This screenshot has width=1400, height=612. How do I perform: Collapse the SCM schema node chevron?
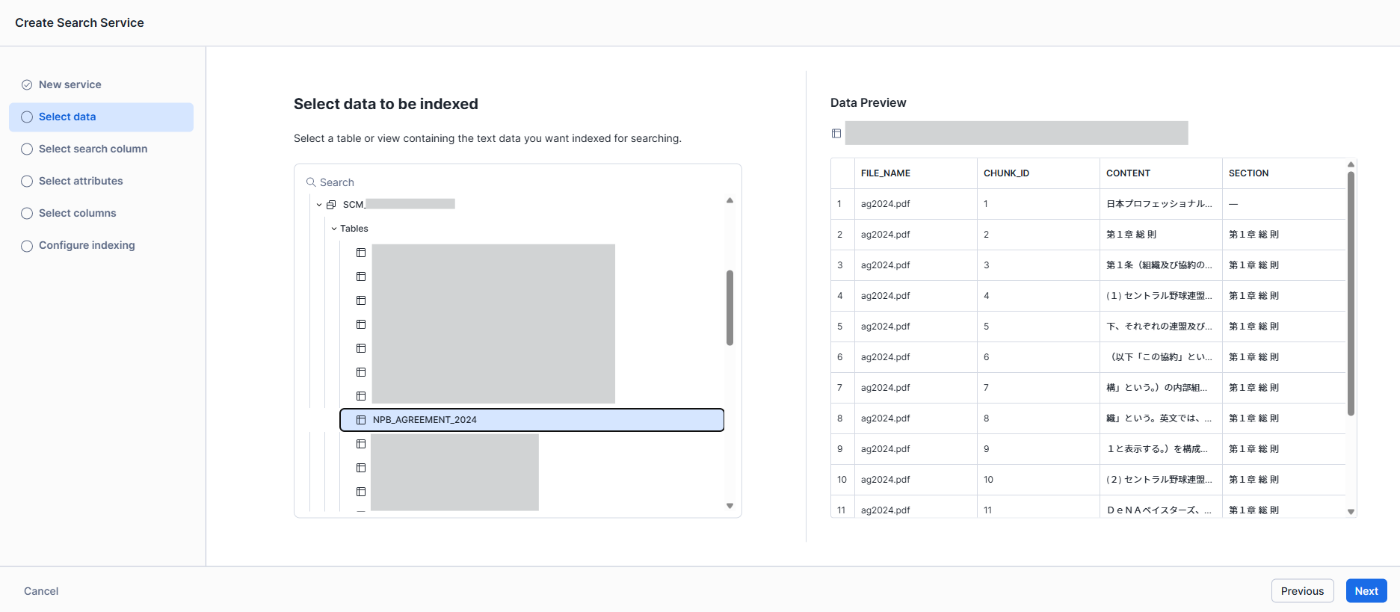(x=319, y=204)
